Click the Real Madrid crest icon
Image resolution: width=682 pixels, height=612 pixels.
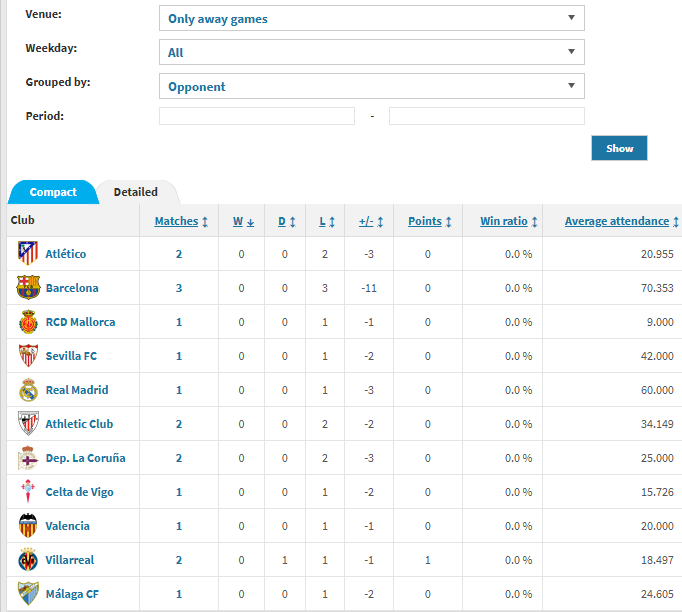28,390
